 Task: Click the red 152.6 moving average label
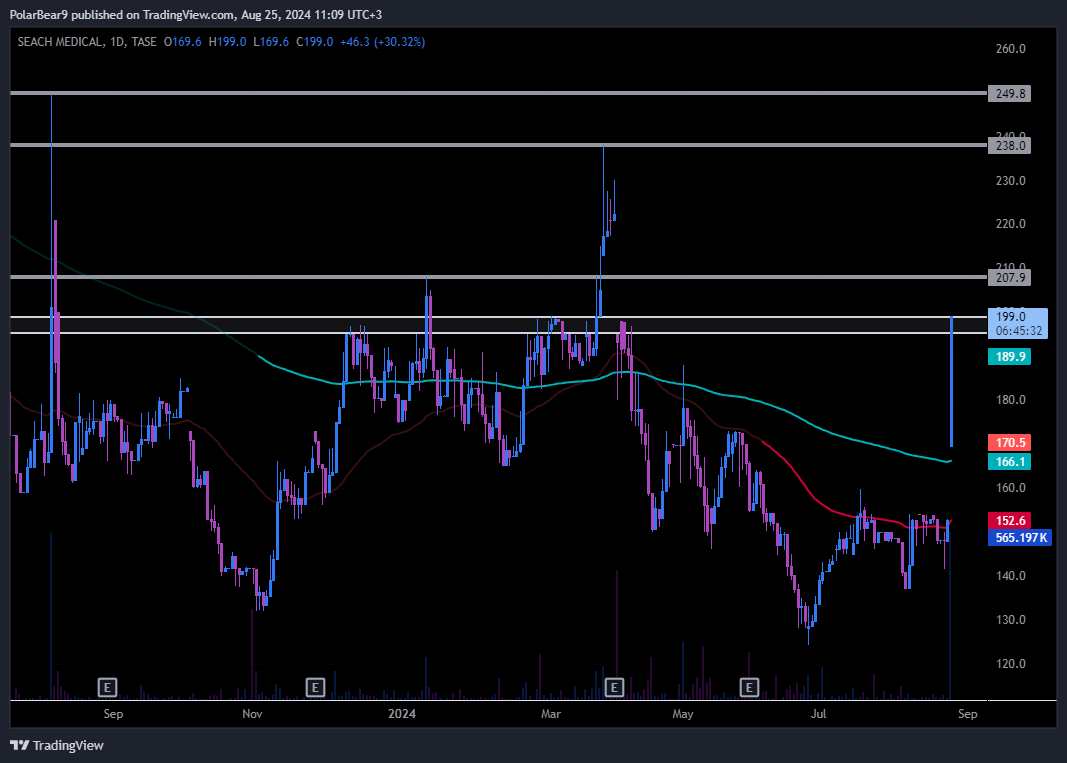[1010, 521]
